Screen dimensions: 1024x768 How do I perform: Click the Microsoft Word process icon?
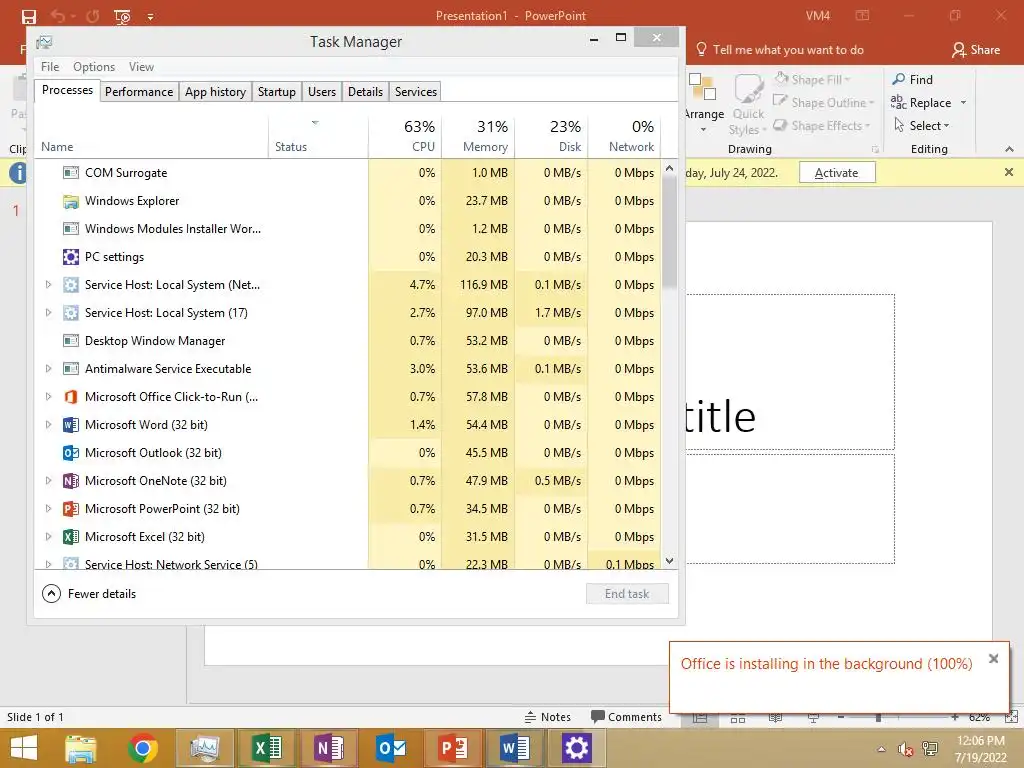(71, 425)
